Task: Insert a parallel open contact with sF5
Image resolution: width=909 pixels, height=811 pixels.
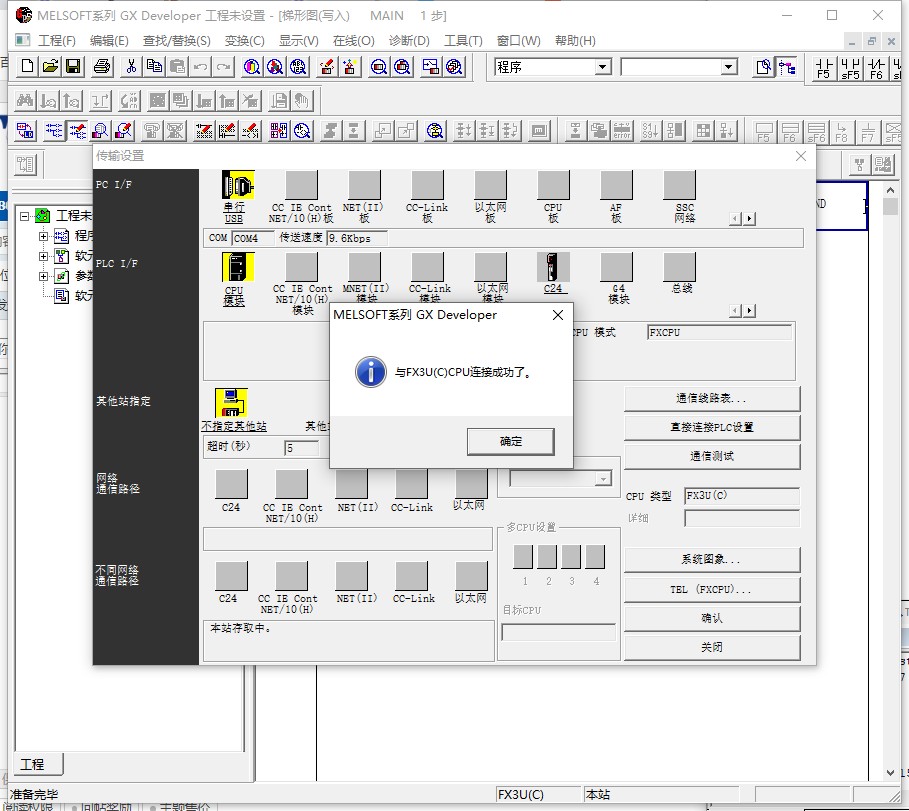Action: [x=850, y=68]
